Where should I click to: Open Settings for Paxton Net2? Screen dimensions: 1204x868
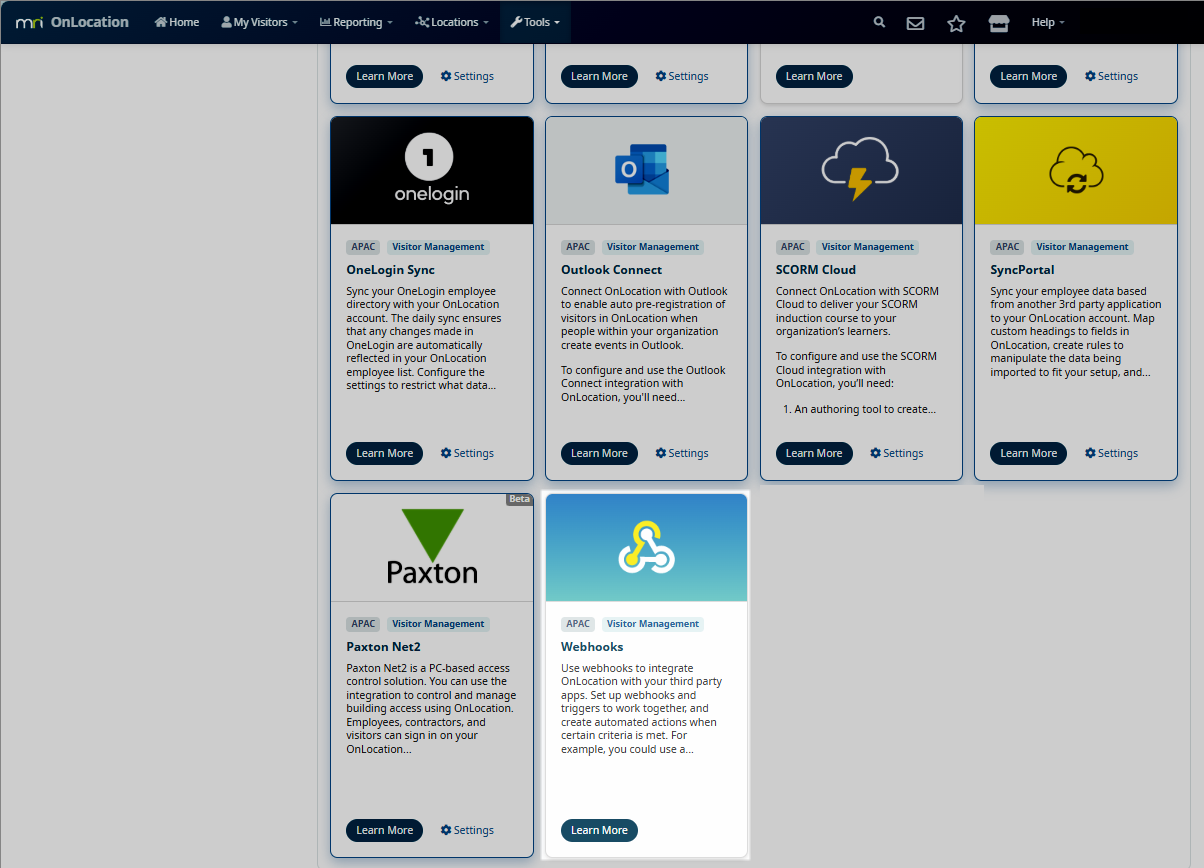pyautogui.click(x=467, y=830)
